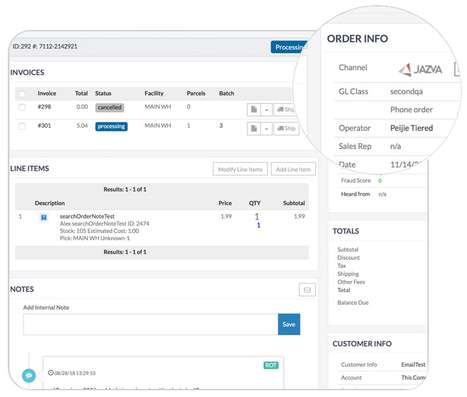Check the box for invoice #298

(x=22, y=107)
